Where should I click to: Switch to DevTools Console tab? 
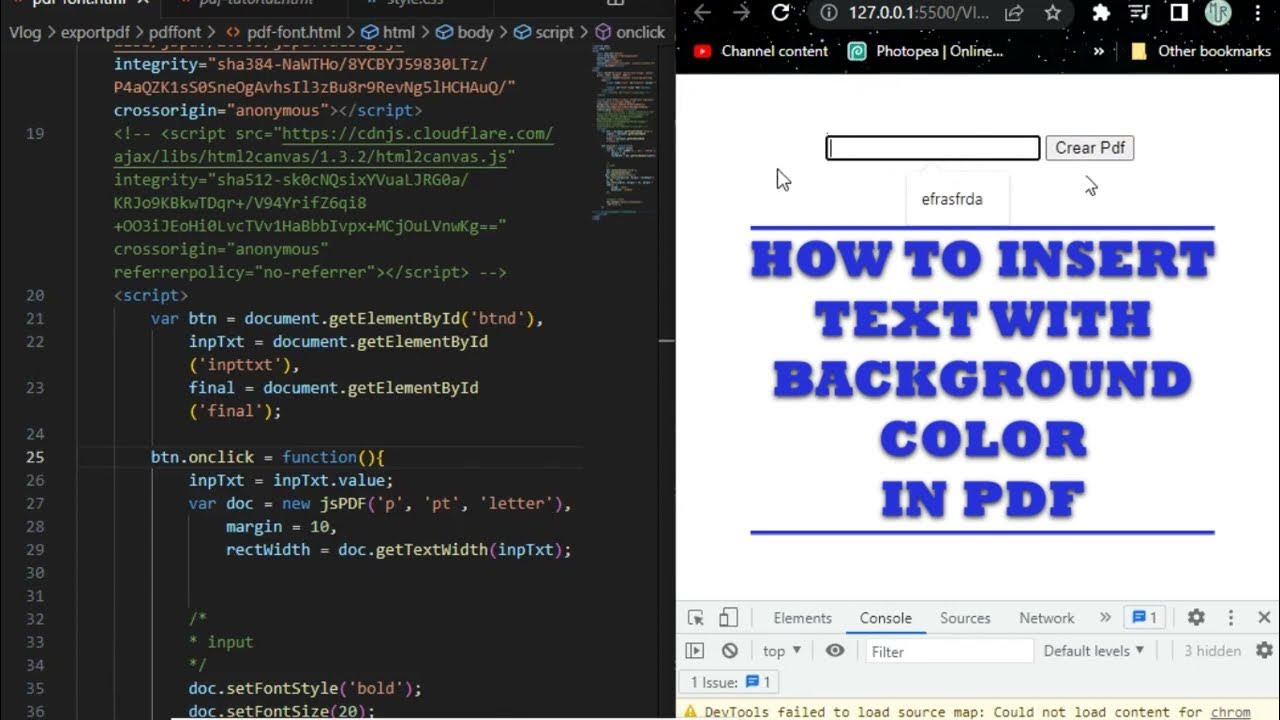886,618
